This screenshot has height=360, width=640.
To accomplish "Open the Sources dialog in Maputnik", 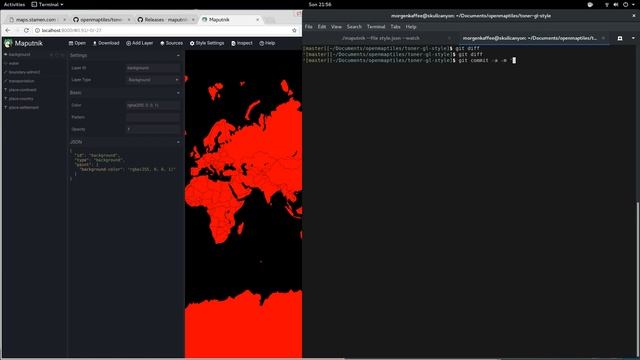I will point(171,43).
